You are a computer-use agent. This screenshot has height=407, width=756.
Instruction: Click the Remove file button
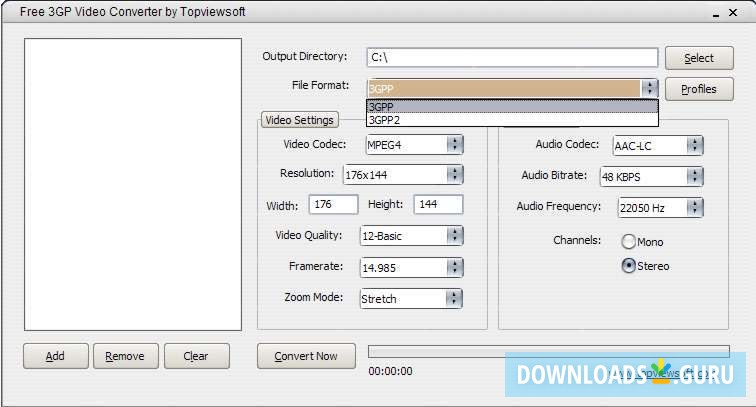coord(125,356)
